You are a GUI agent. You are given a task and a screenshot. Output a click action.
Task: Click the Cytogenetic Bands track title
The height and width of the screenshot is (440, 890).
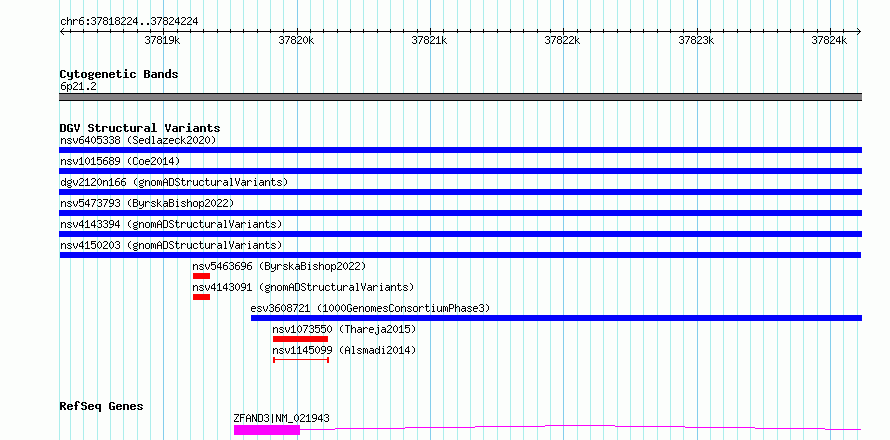pyautogui.click(x=119, y=74)
